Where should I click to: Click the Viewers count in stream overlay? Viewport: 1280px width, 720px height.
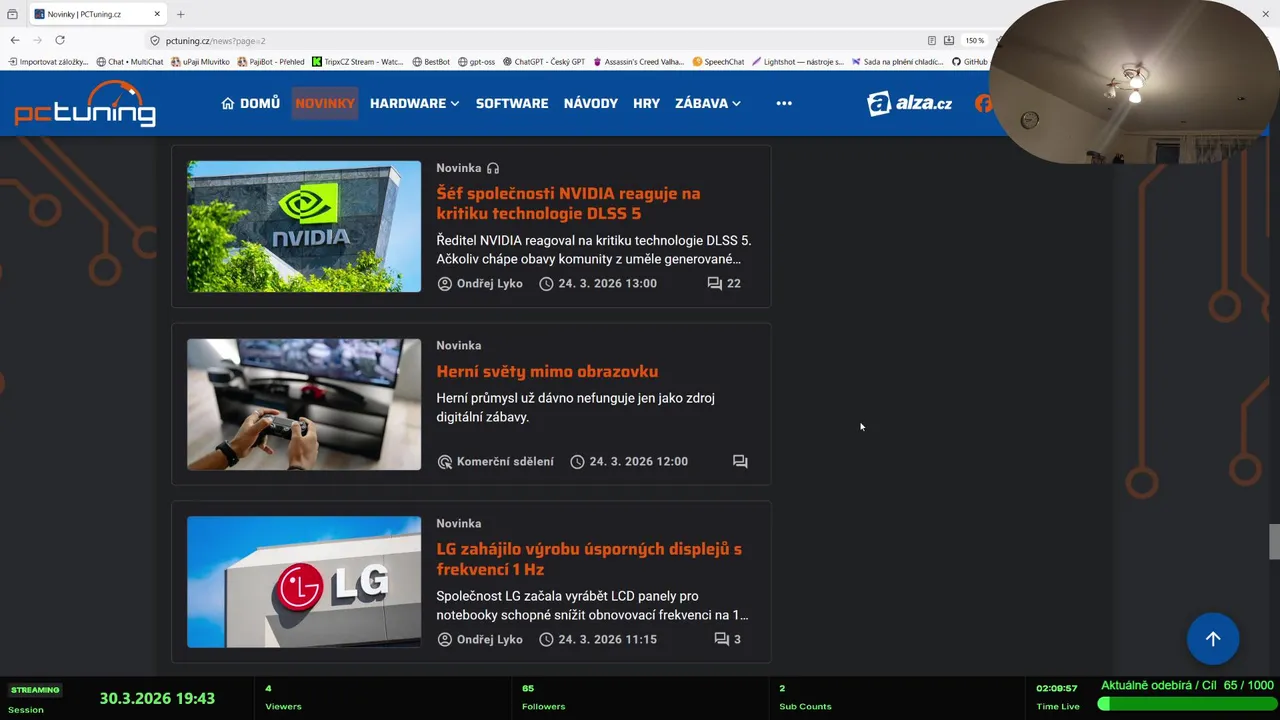268,688
